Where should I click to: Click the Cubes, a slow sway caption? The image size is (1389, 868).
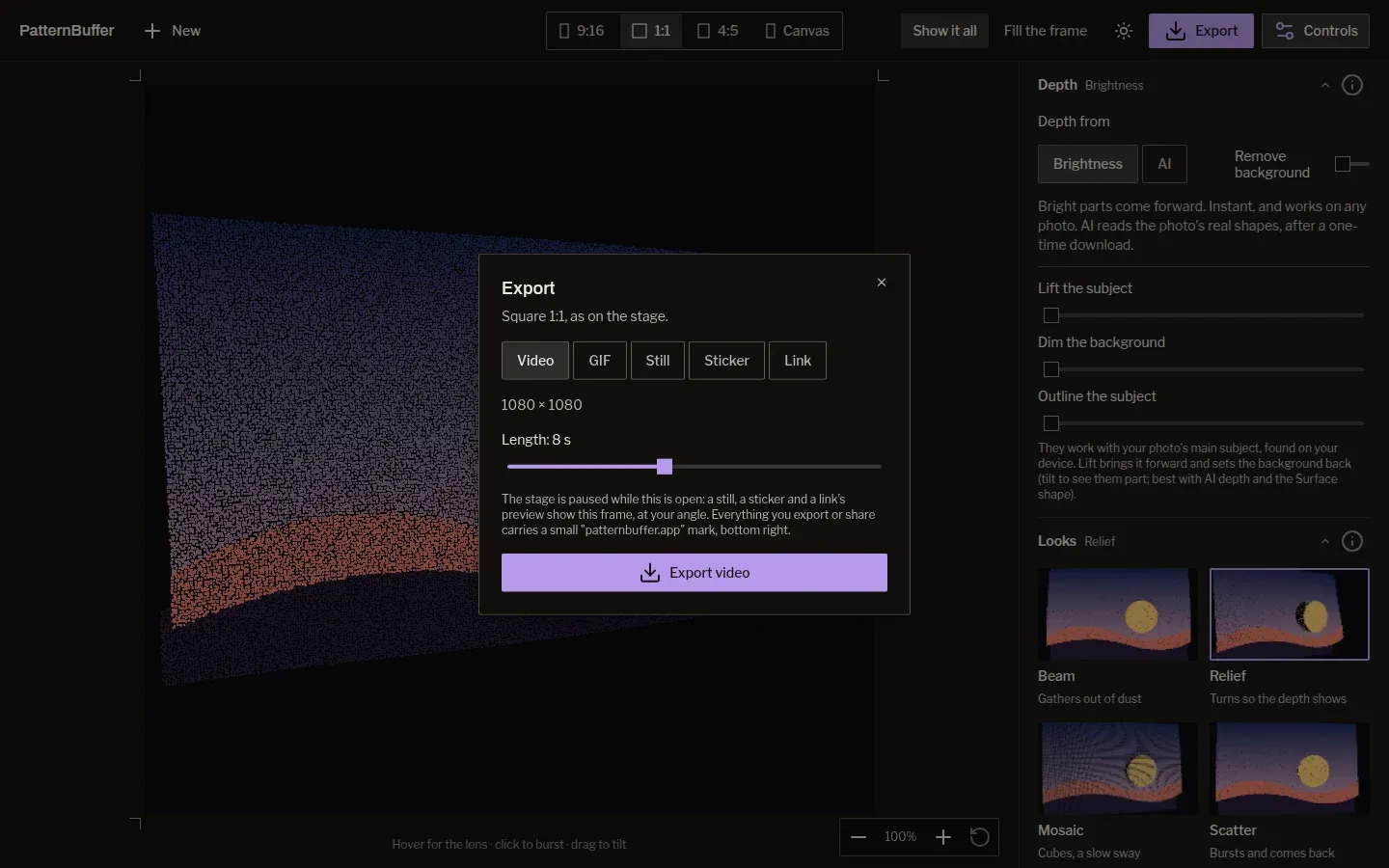[x=1089, y=854]
